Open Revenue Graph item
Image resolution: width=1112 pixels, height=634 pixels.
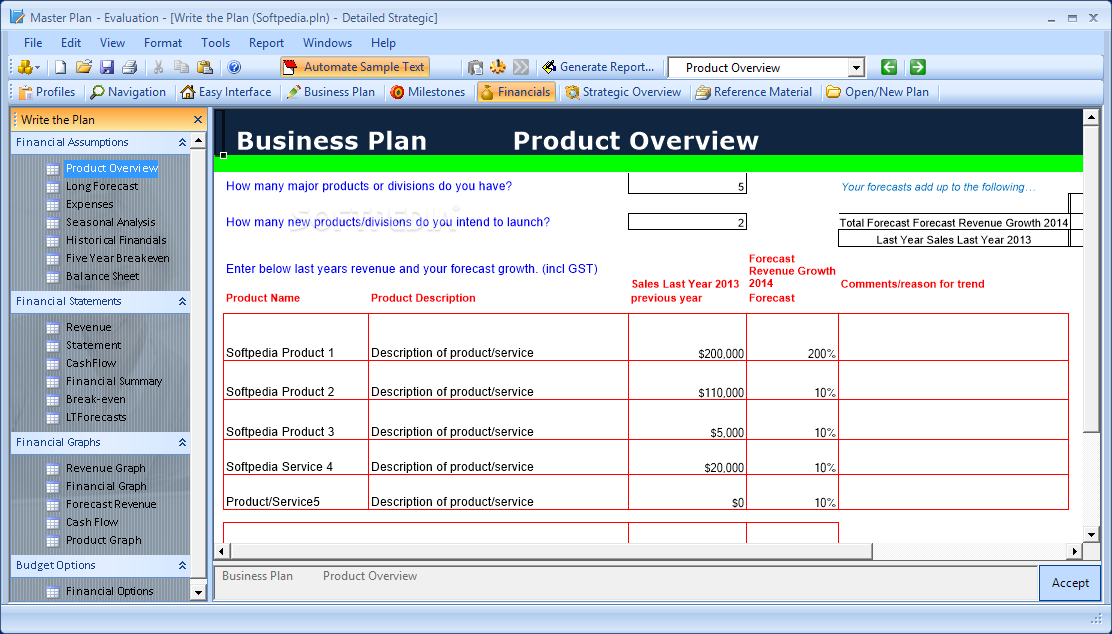tap(106, 468)
